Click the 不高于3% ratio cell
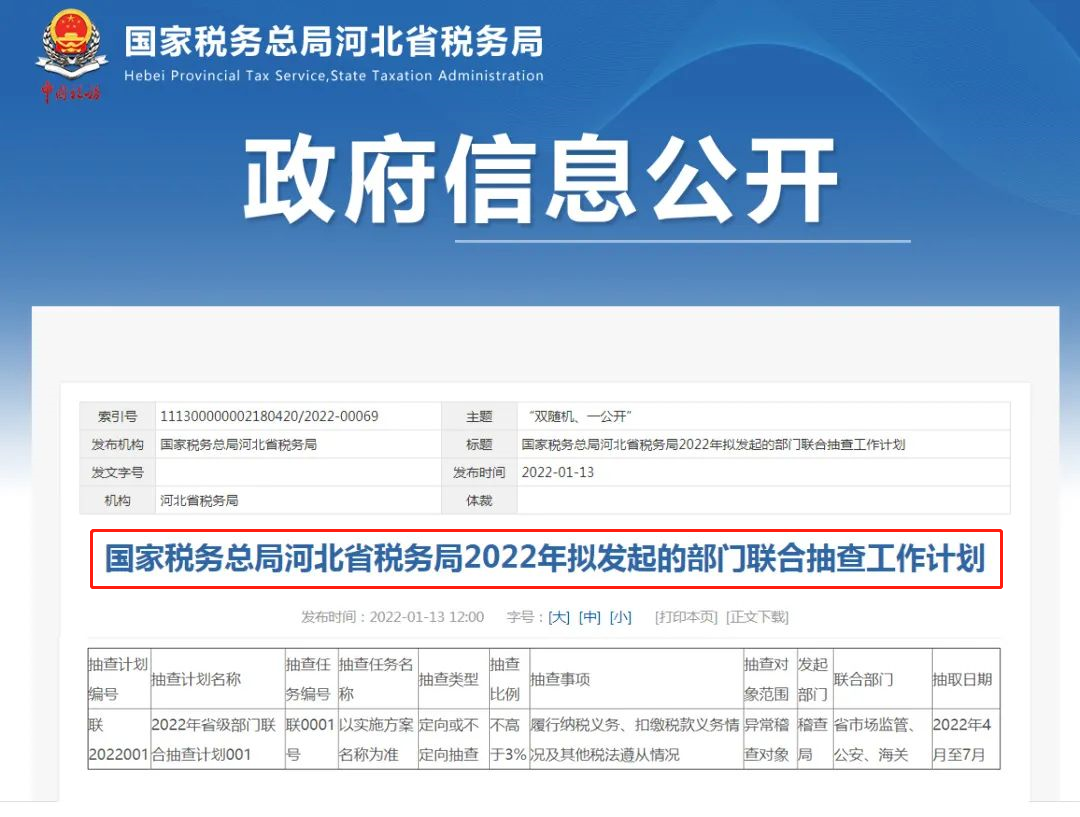Viewport: 1080px width, 817px height. (x=509, y=740)
